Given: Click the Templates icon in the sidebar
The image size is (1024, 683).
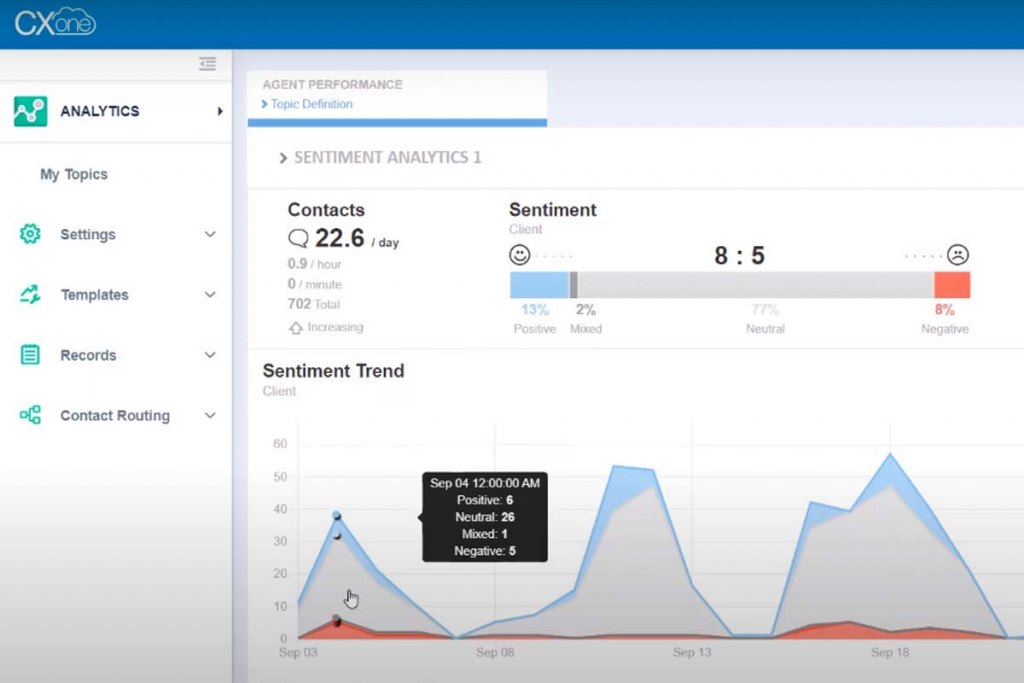Looking at the screenshot, I should tap(31, 294).
